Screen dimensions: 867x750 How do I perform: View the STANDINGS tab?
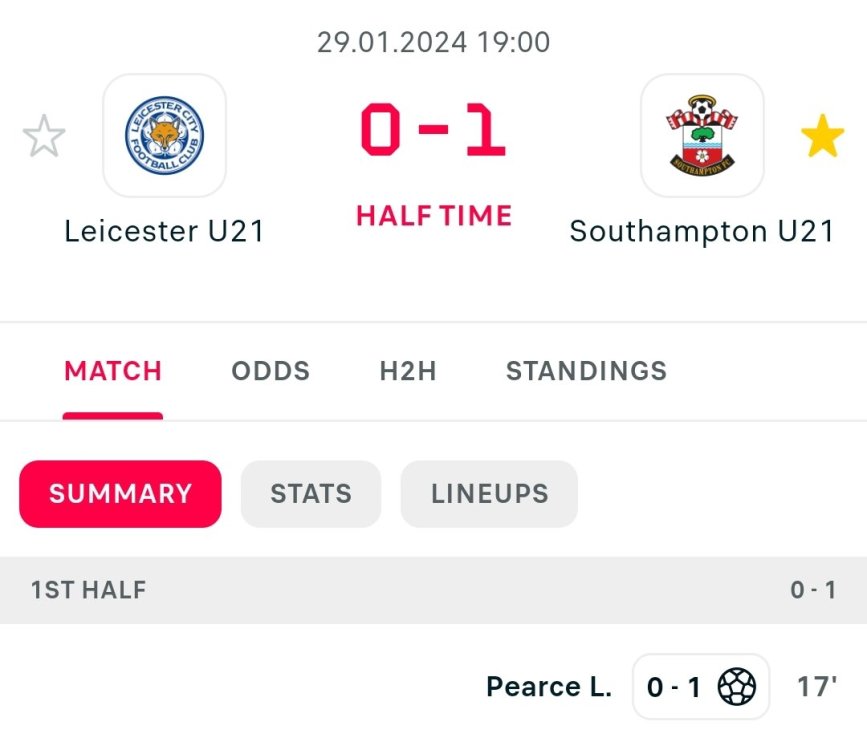[586, 371]
